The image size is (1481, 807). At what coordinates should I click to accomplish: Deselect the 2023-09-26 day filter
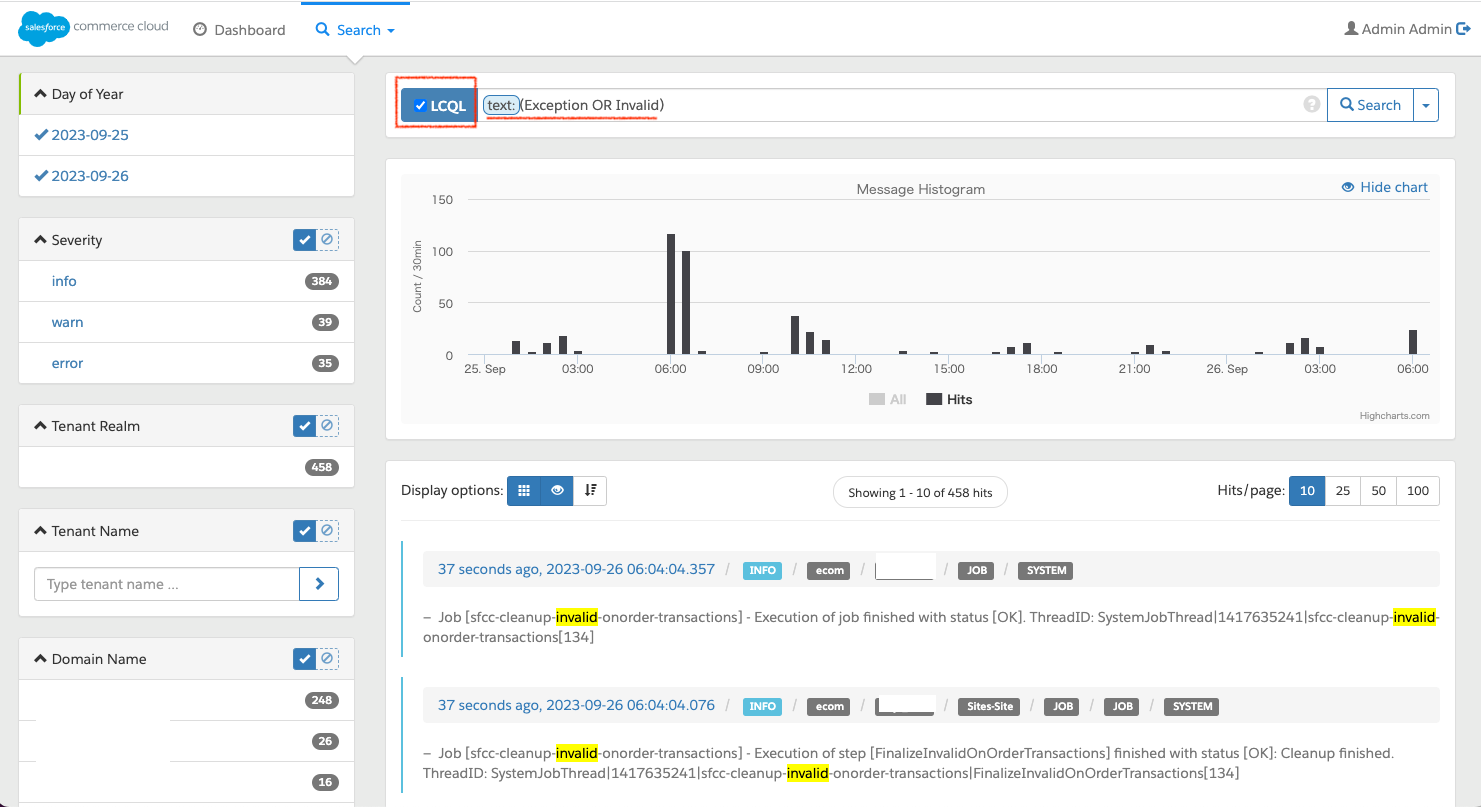coord(81,176)
